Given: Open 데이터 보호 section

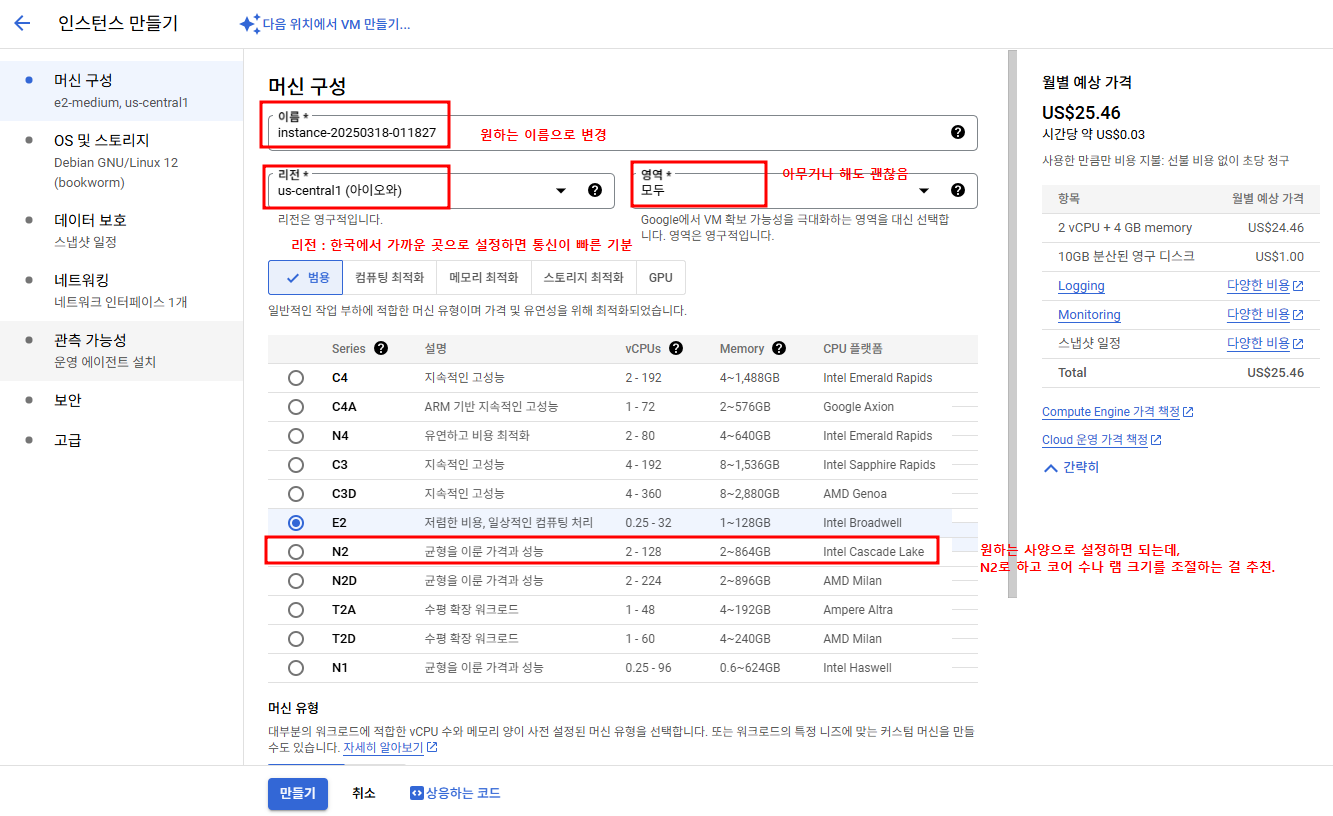Looking at the screenshot, I should coord(121,230).
